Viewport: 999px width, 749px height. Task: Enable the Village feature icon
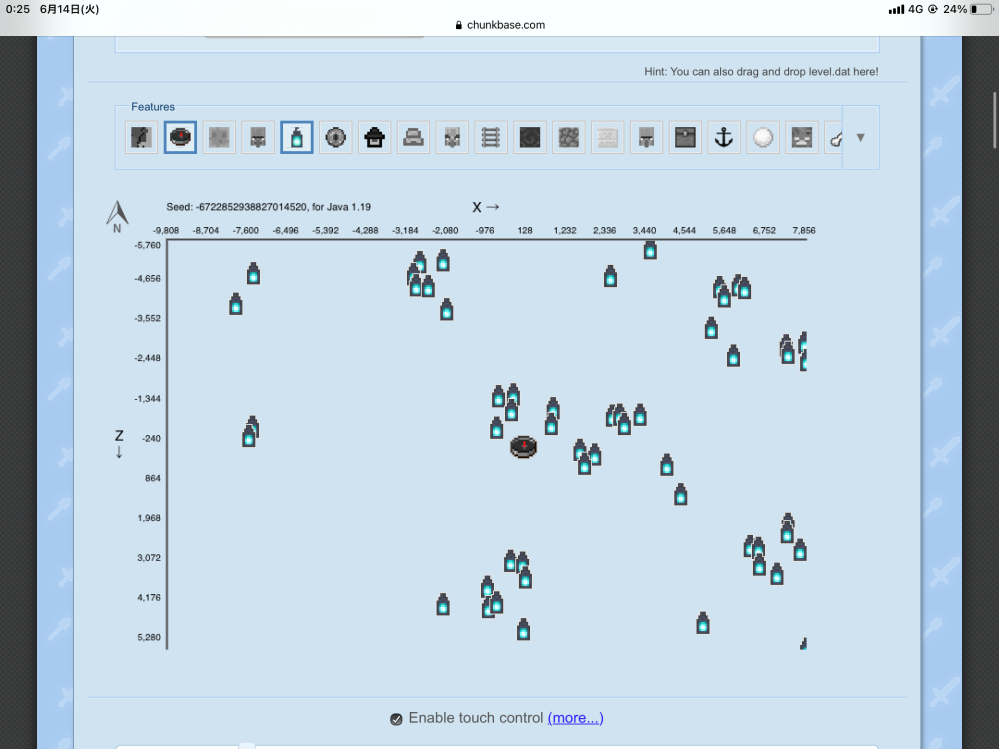[x=258, y=138]
